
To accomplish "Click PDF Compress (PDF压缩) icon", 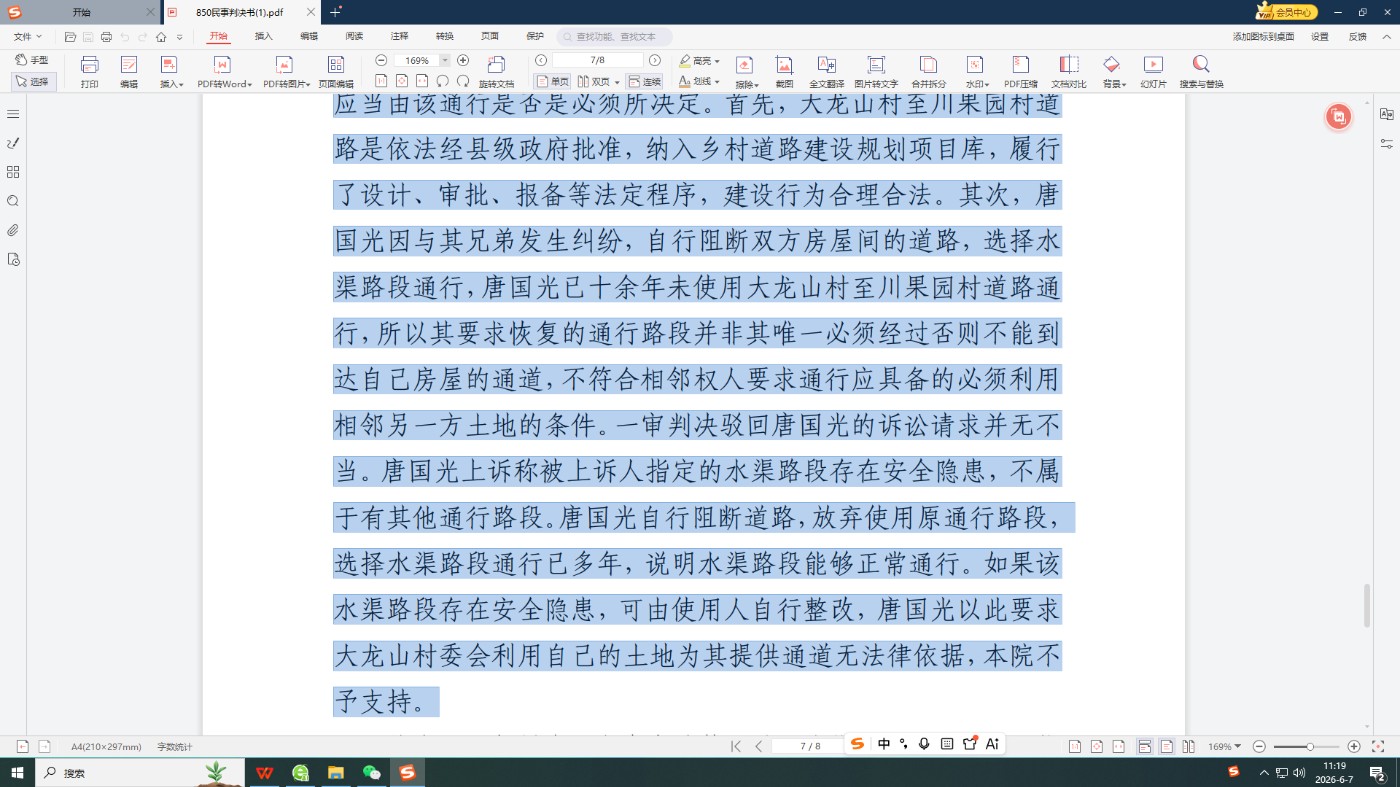I will coord(1021,72).
